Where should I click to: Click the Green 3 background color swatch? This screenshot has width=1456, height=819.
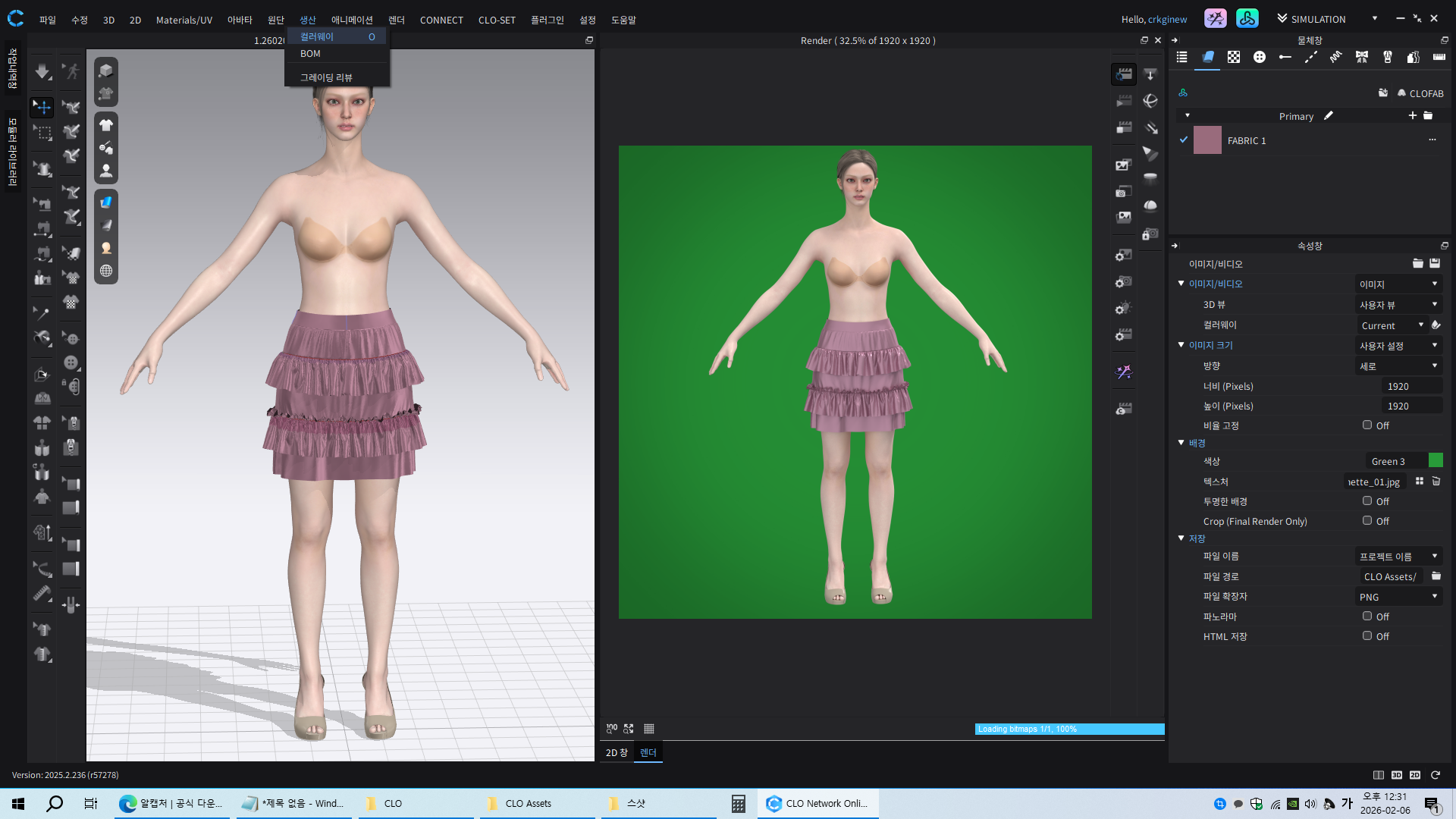point(1436,461)
